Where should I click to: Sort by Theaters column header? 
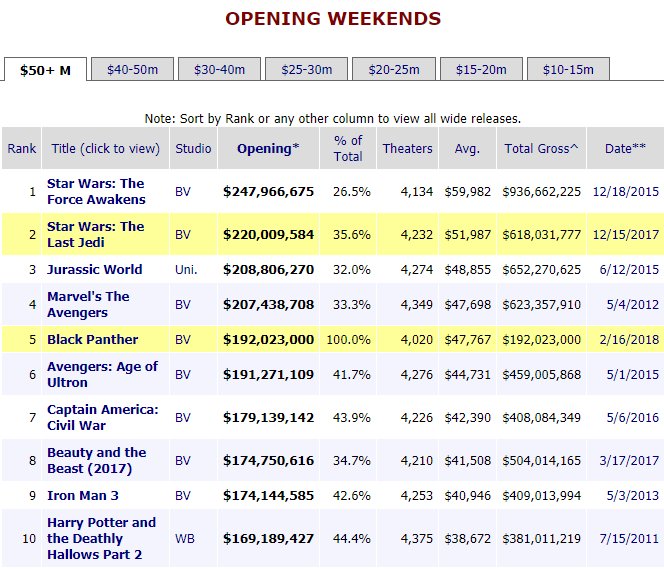tap(407, 149)
